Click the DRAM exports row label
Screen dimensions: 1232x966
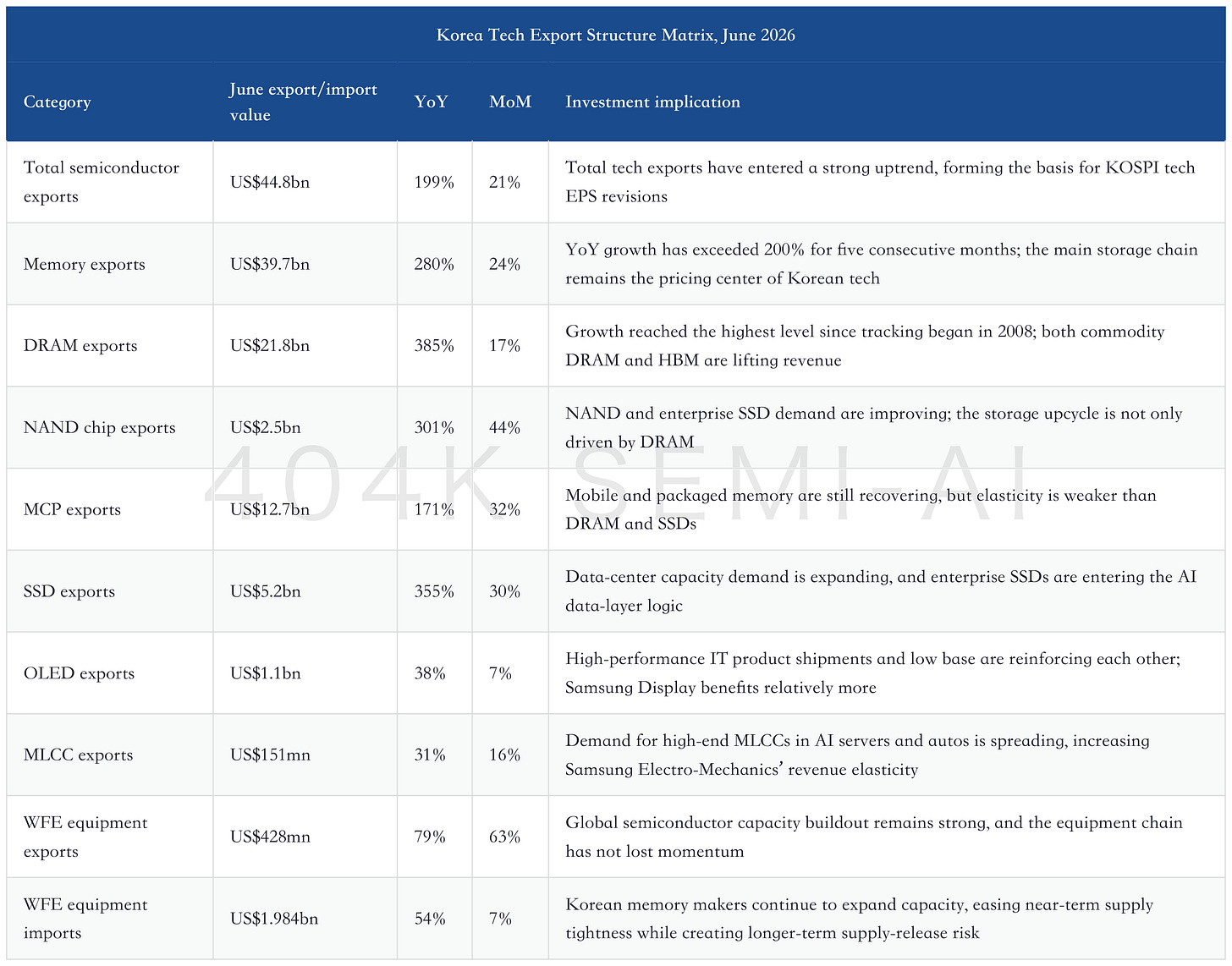point(80,345)
